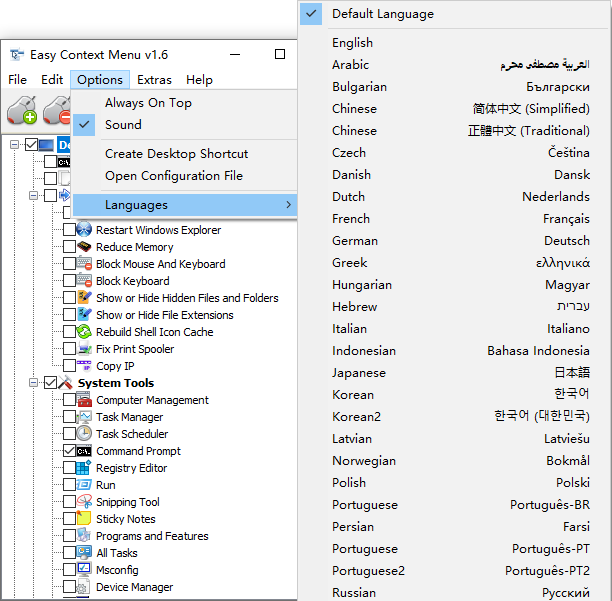Image resolution: width=612 pixels, height=601 pixels.
Task: Switch language to English
Action: pyautogui.click(x=455, y=43)
